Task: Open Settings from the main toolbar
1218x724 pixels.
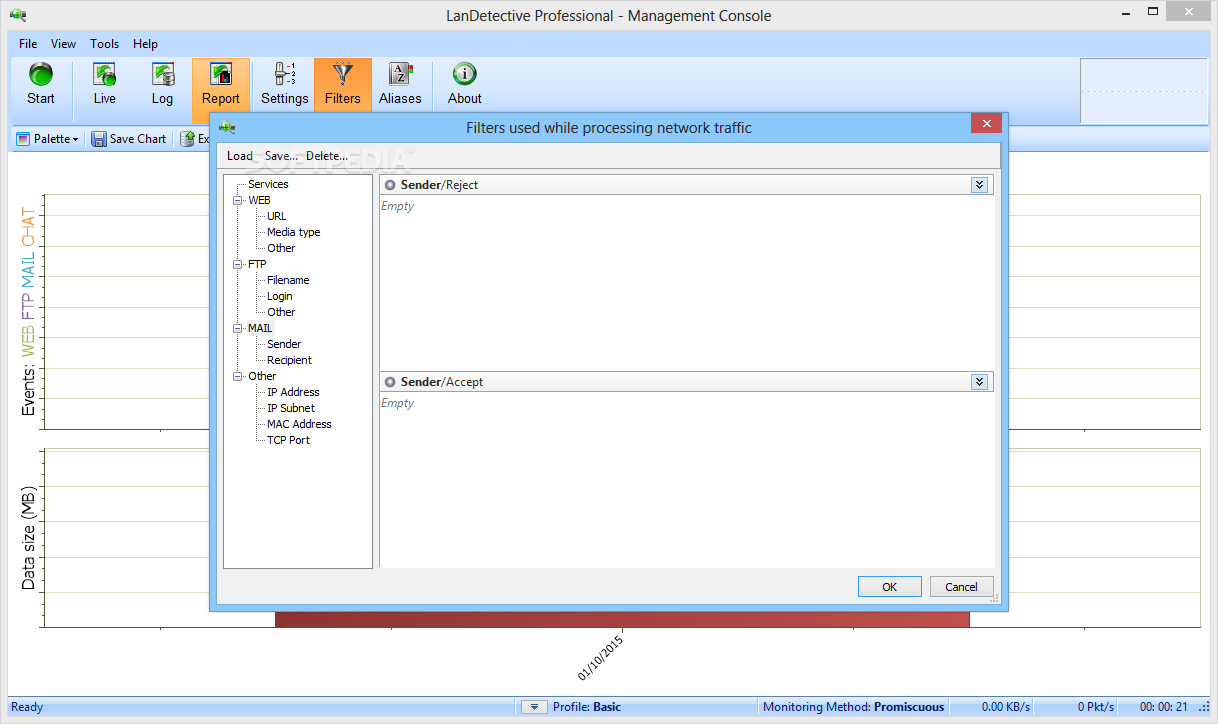Action: click(285, 84)
